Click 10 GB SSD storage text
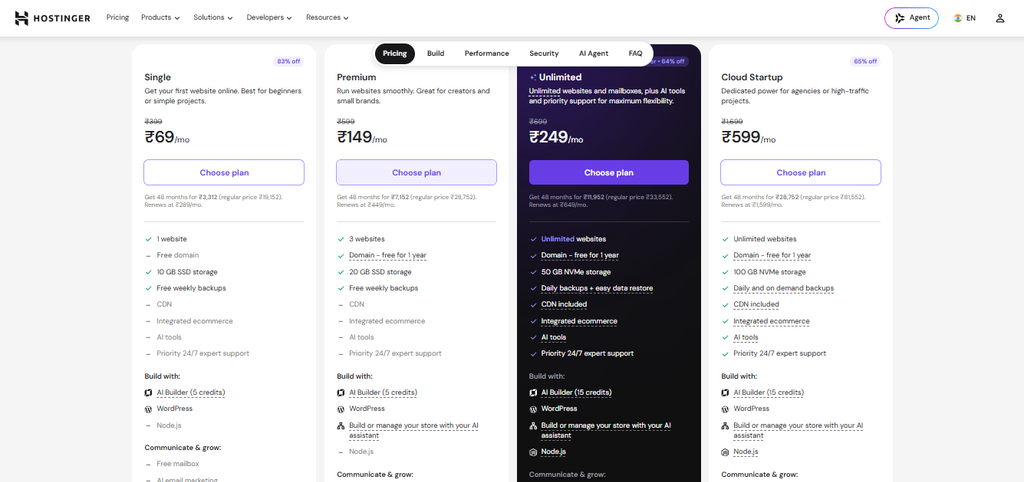This screenshot has width=1024, height=482. (187, 272)
